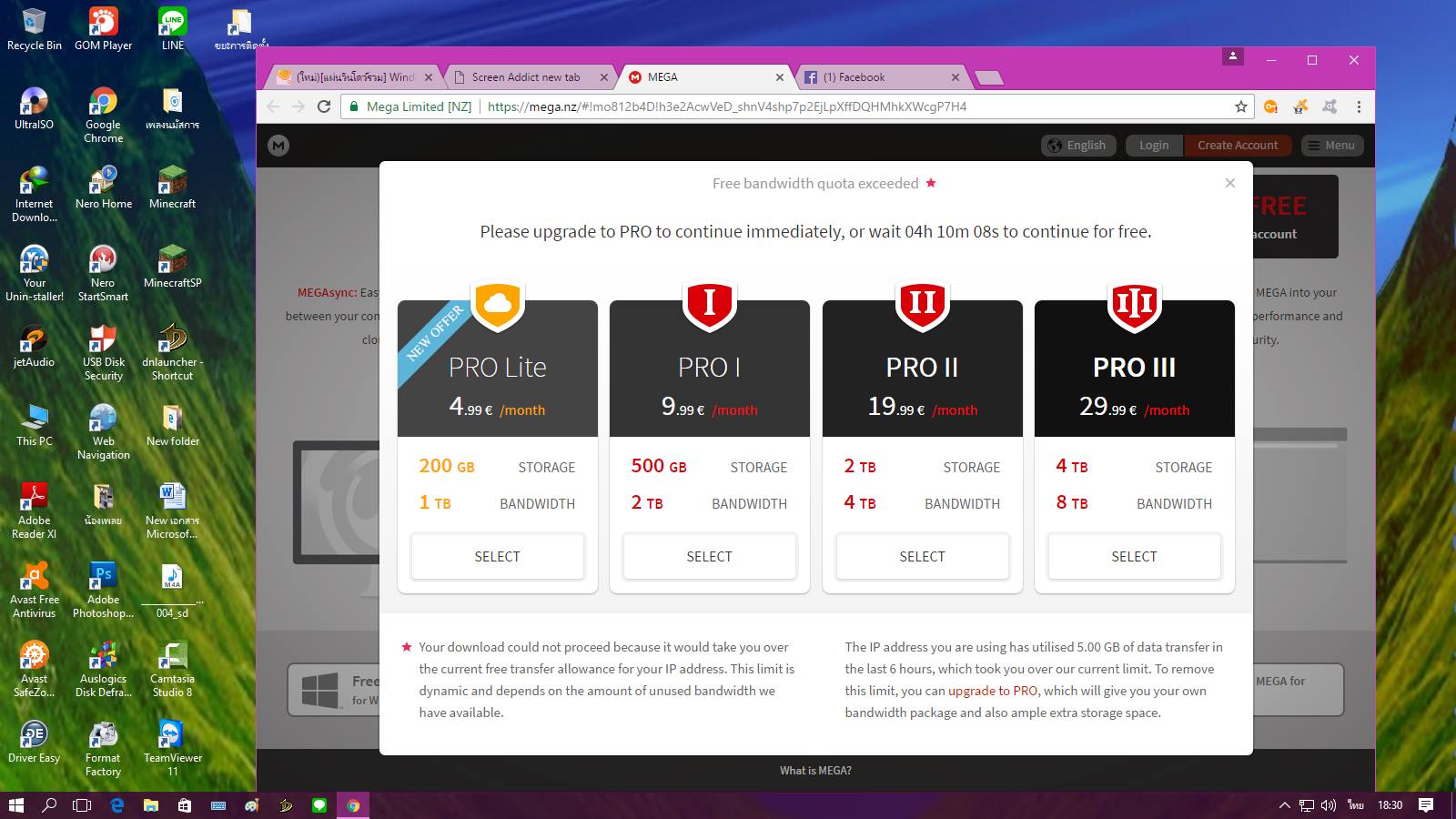Click the Chrome icon on the taskbar
Viewport: 1456px width, 819px height.
(x=353, y=805)
